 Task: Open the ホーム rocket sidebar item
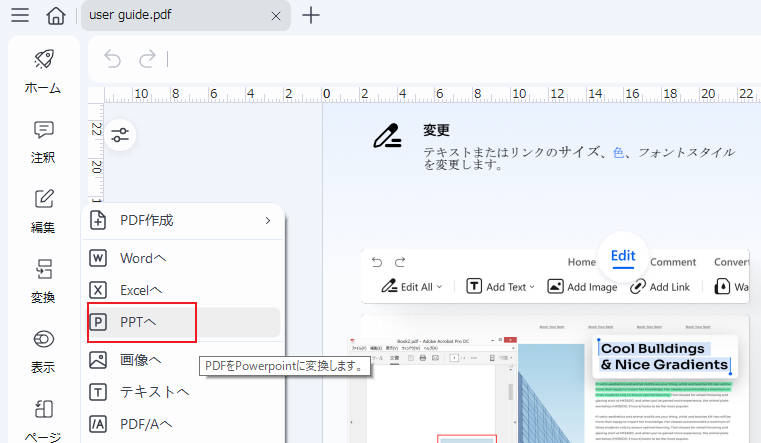43,71
